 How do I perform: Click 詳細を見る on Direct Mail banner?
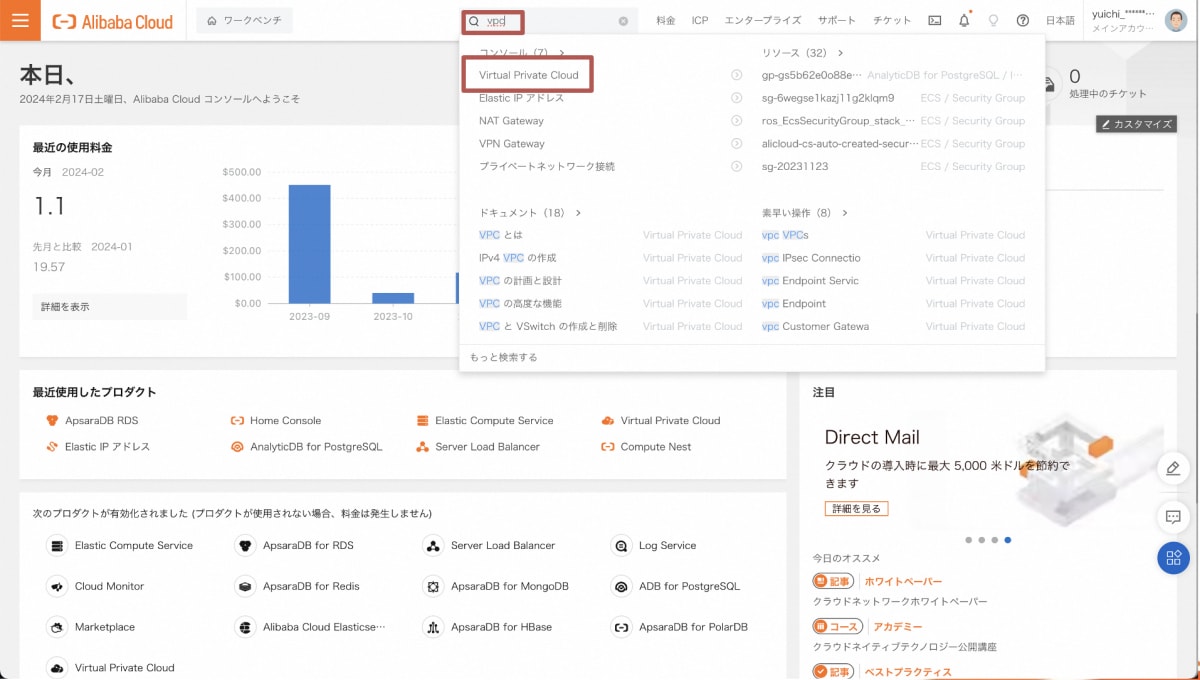(857, 508)
